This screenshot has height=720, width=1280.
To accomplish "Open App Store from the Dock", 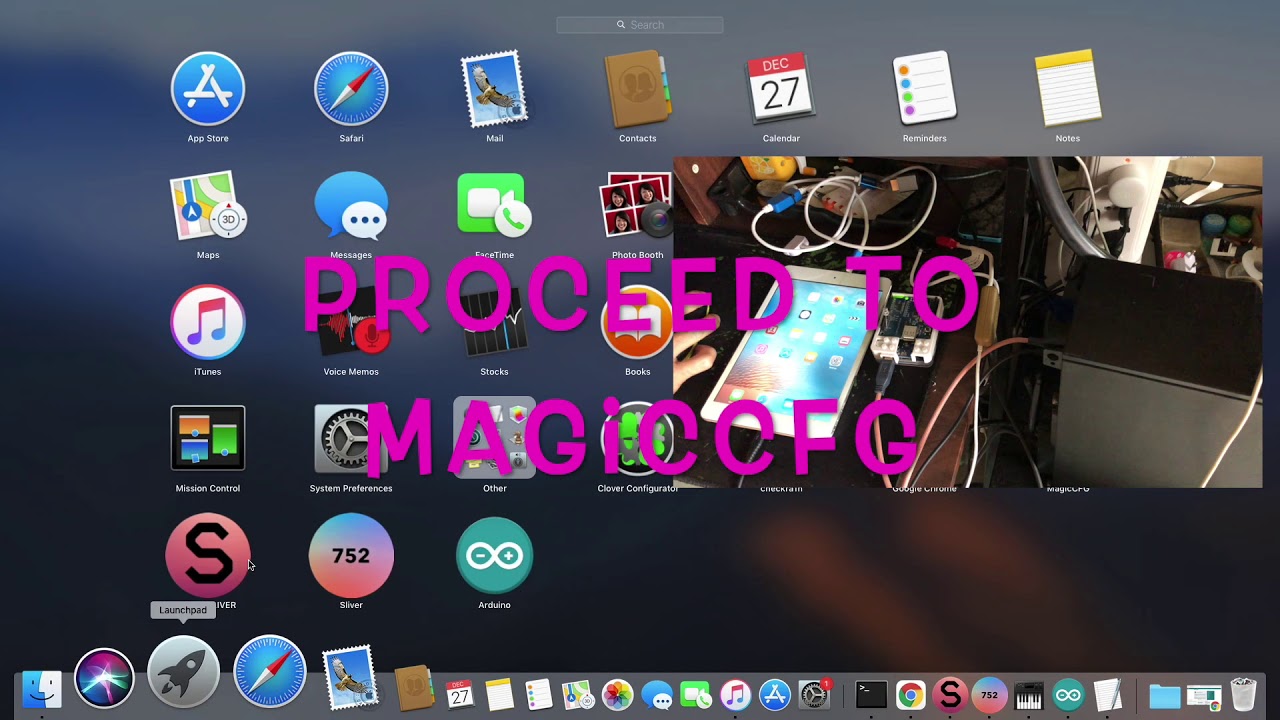I will pyautogui.click(x=775, y=694).
